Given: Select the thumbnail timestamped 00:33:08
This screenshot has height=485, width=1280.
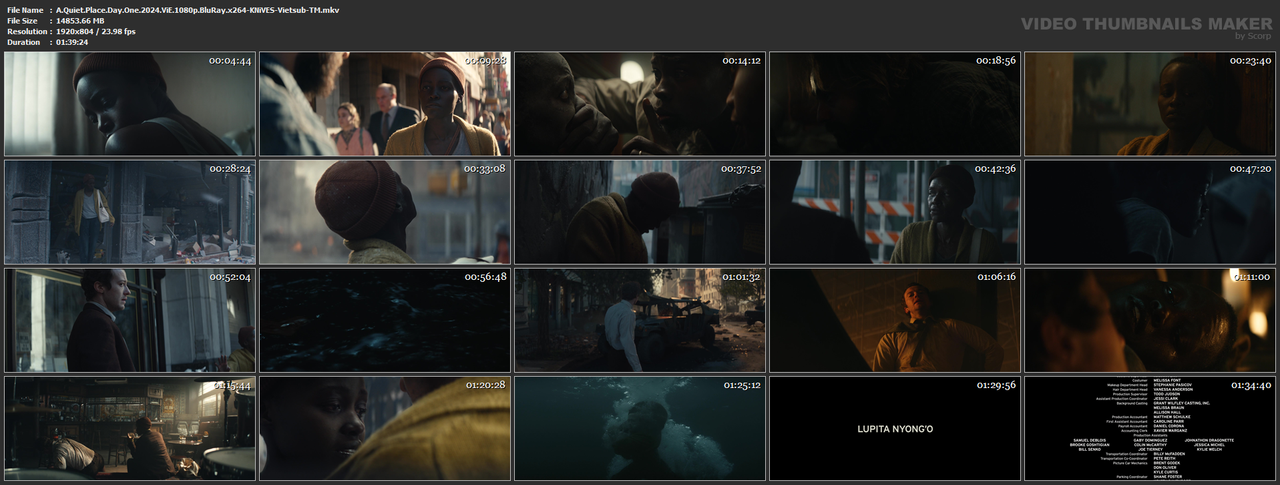Looking at the screenshot, I should tap(385, 212).
